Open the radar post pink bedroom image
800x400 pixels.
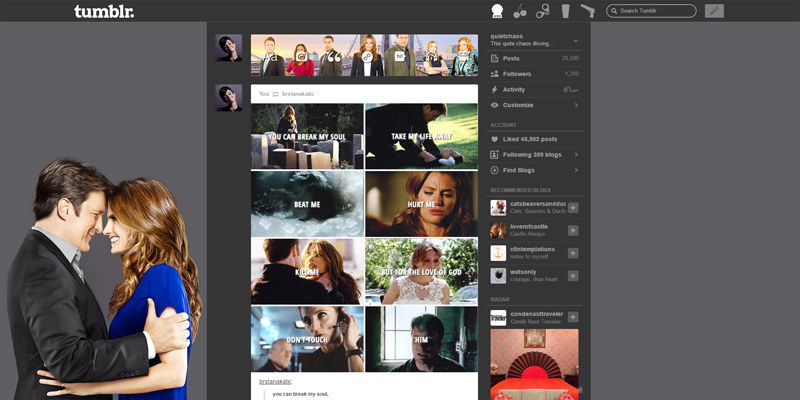pyautogui.click(x=534, y=364)
